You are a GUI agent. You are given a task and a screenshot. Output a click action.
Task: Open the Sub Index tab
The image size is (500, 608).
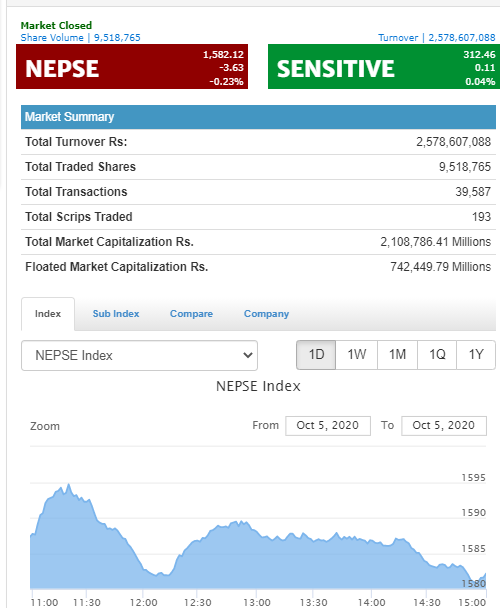pyautogui.click(x=116, y=314)
